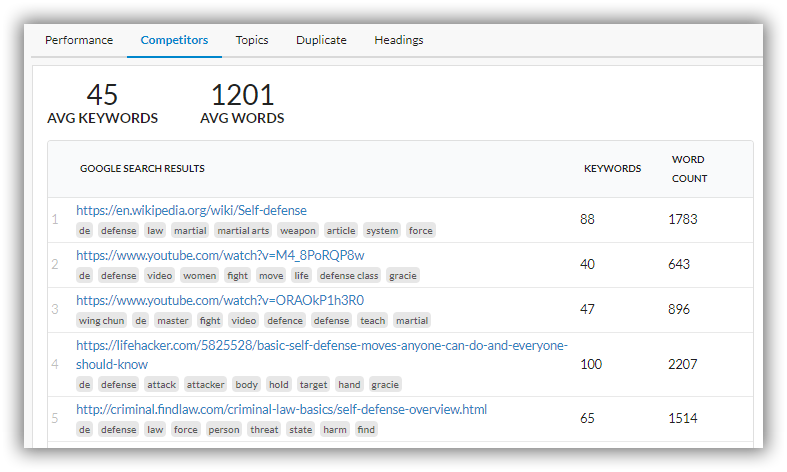Click the 'article' tag in row 1
Screen dimensions: 787x472
pos(341,230)
